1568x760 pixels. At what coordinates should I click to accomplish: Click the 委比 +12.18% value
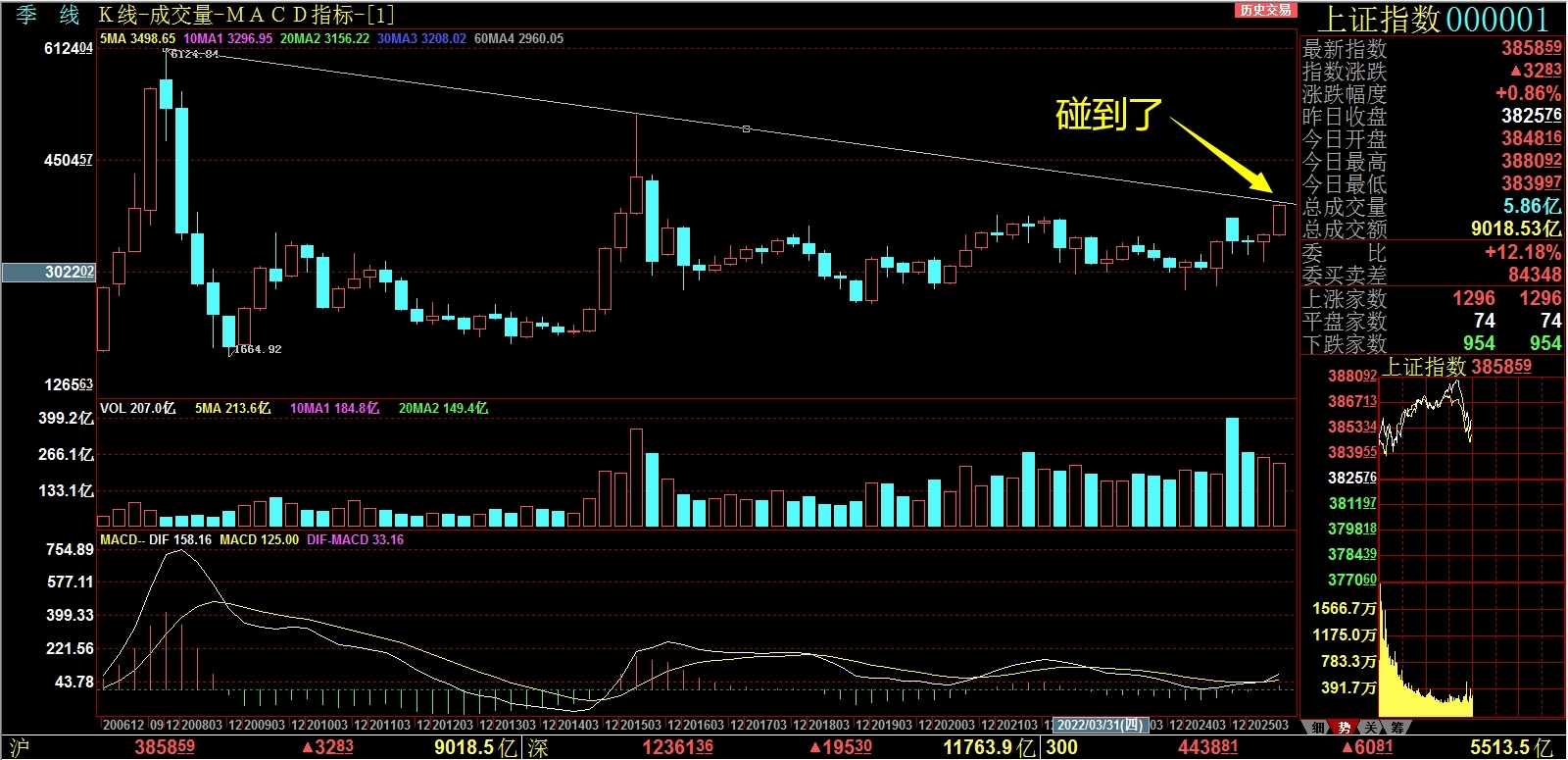coord(1523,252)
